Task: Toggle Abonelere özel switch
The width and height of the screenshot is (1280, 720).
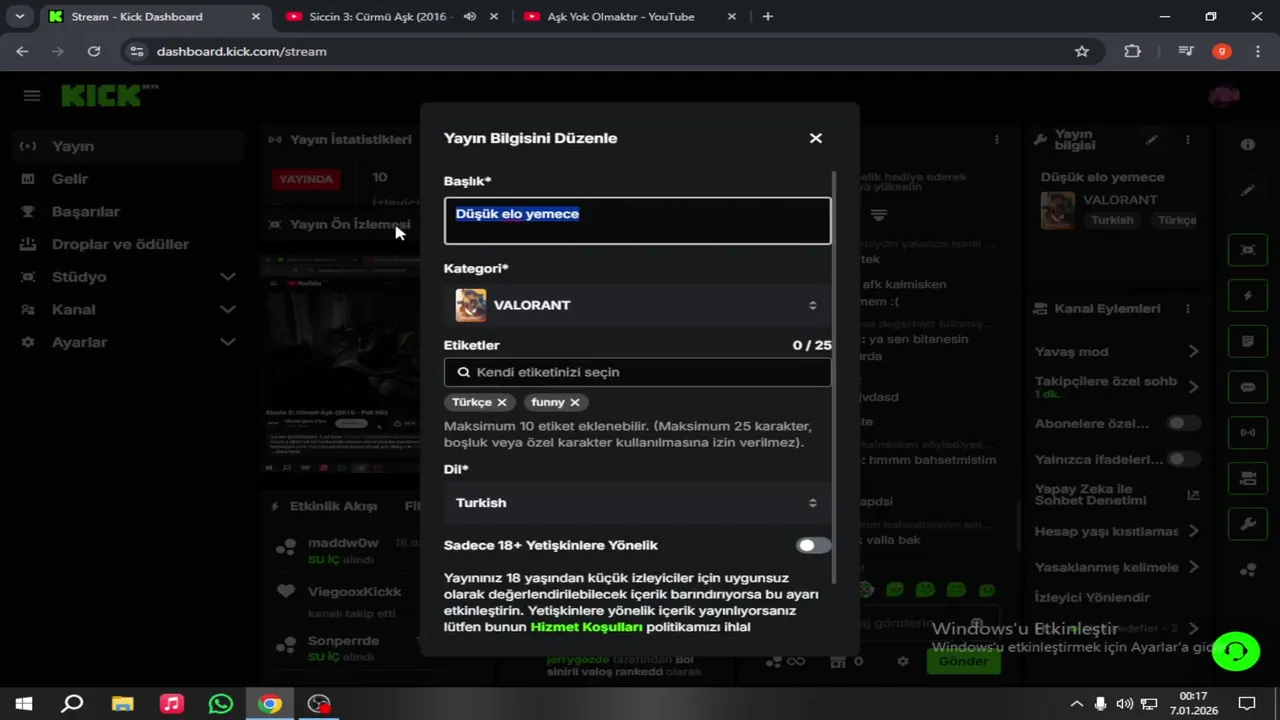Action: pyautogui.click(x=1183, y=423)
